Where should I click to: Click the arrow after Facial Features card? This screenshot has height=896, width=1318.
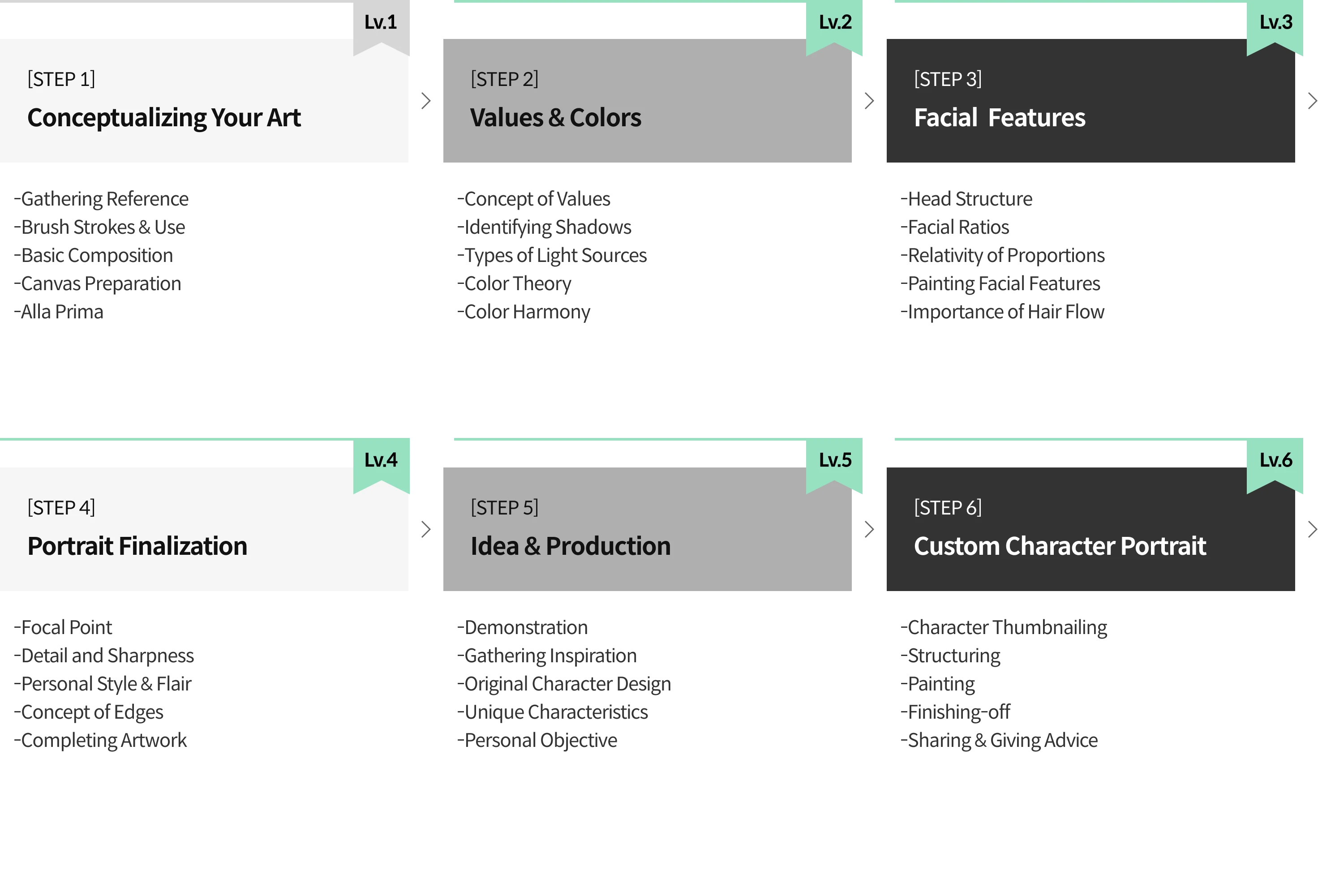coord(1311,101)
